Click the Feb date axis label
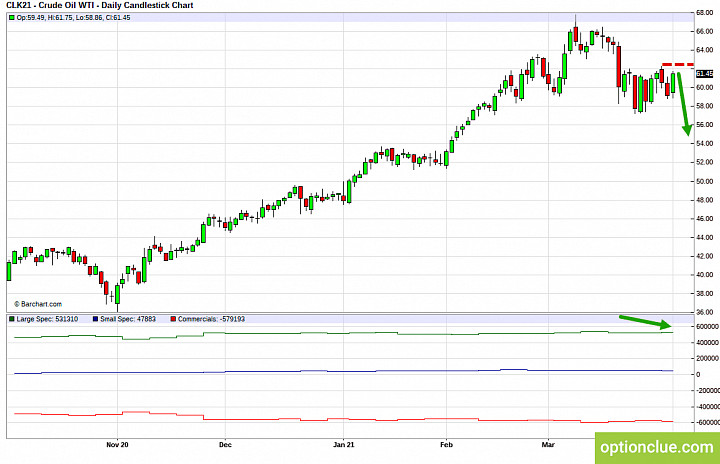 click(x=446, y=445)
